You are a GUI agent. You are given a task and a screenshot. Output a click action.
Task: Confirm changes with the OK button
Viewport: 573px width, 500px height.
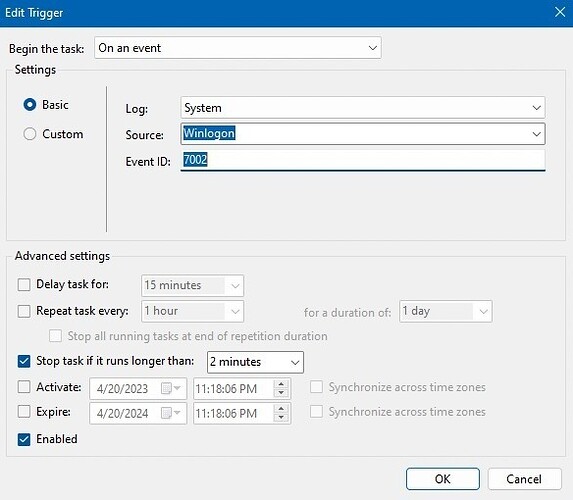[443, 479]
